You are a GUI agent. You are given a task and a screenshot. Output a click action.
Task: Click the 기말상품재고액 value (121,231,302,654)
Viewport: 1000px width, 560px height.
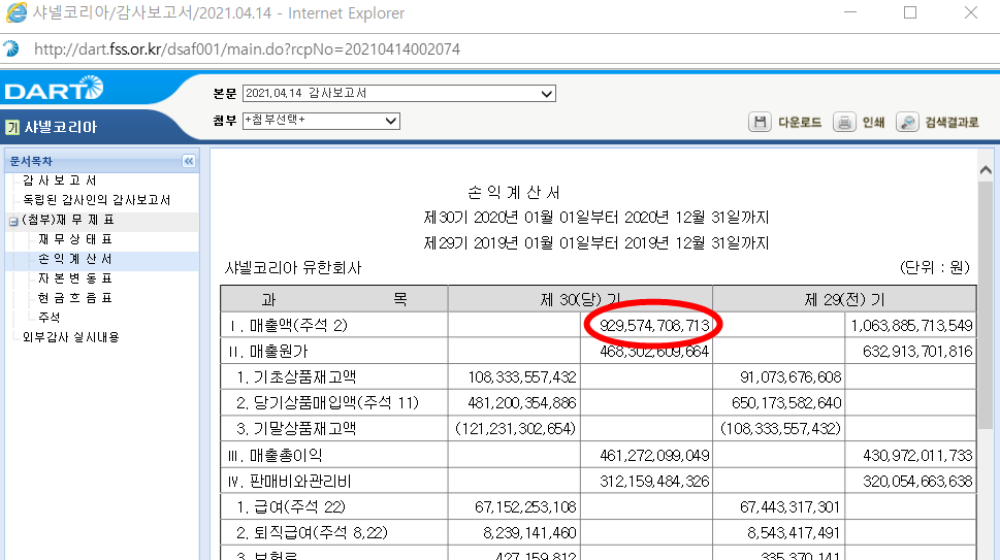tap(515, 429)
